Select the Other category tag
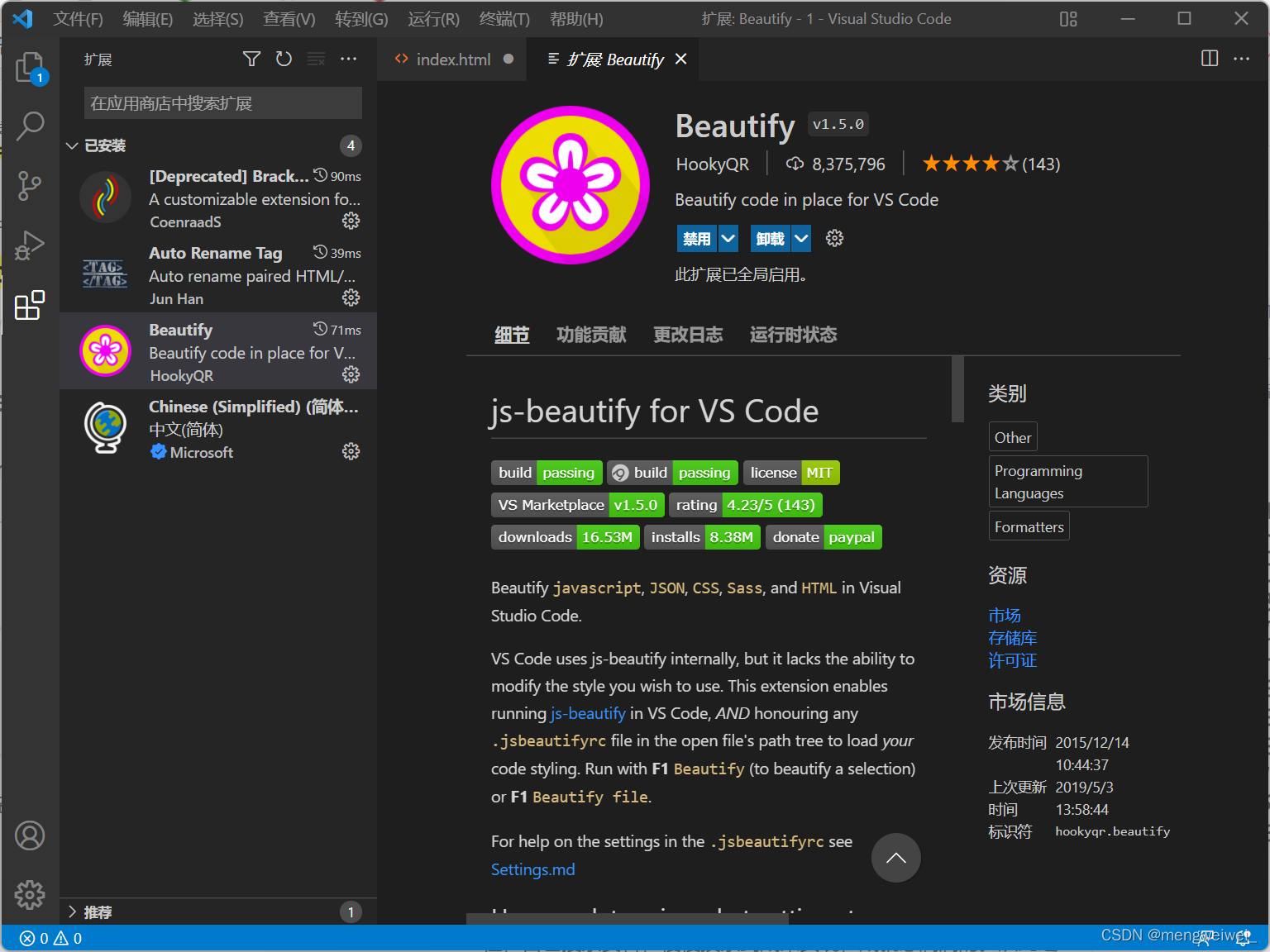The image size is (1270, 952). 1013,437
